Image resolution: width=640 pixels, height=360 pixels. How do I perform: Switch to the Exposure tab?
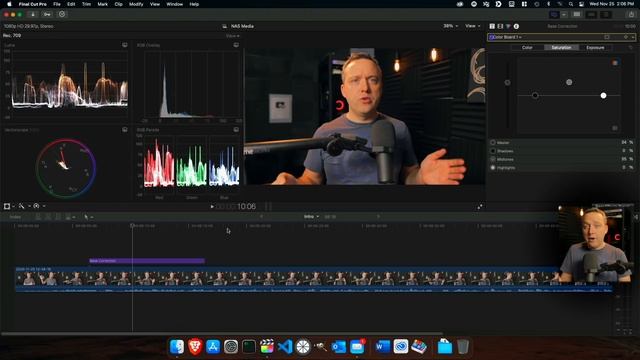coord(595,48)
